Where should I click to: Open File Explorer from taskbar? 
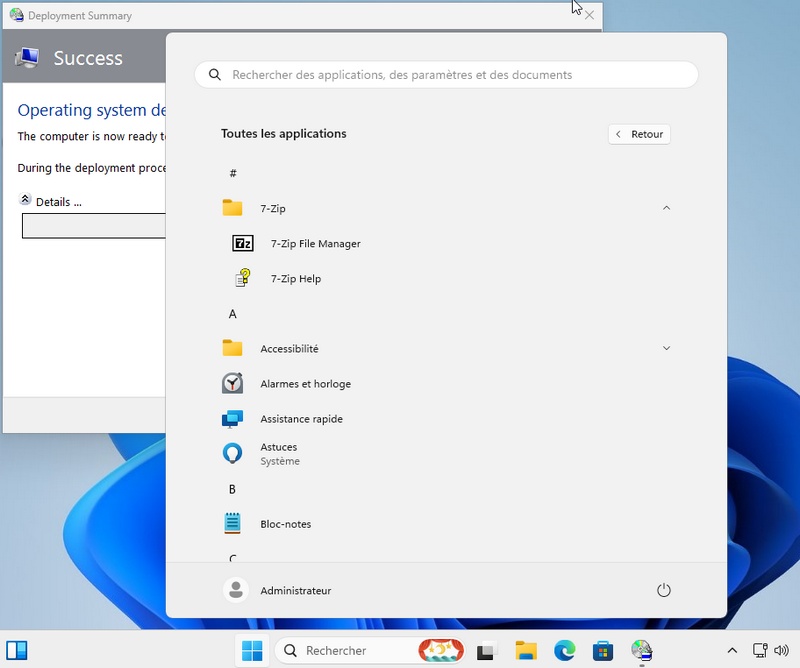tap(526, 651)
